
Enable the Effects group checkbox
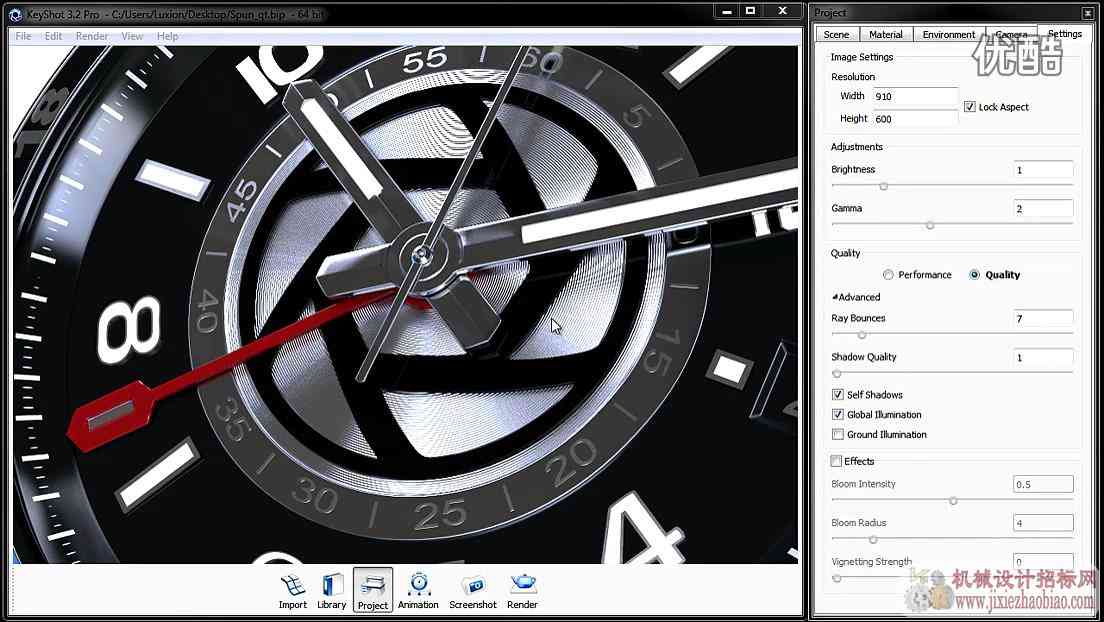point(836,461)
